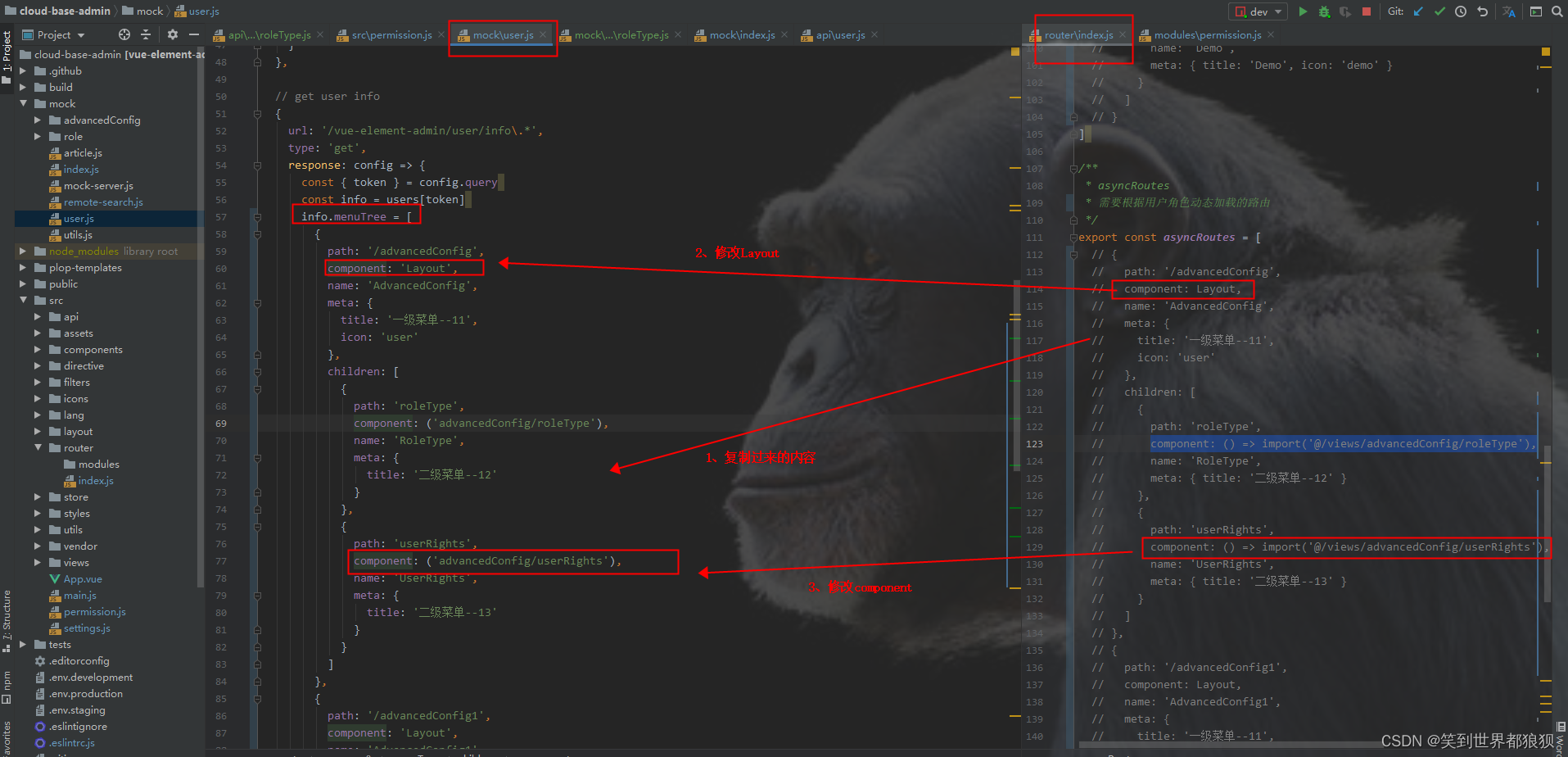Viewport: 1568px width, 757px height.
Task: Click the cloud-base-admin breadcrumb
Action: pos(57,11)
